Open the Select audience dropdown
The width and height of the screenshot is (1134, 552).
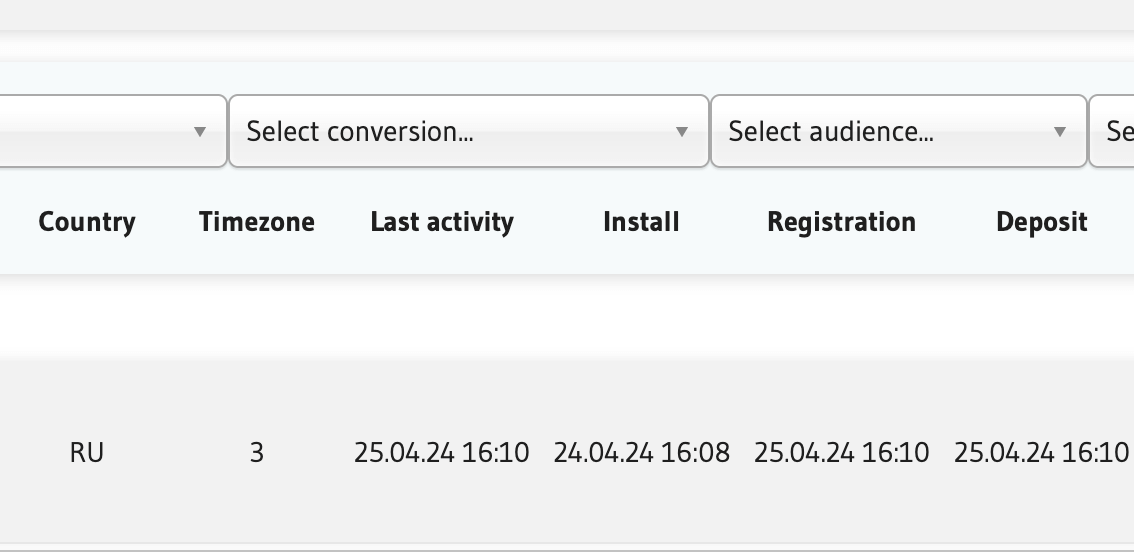tap(880, 131)
